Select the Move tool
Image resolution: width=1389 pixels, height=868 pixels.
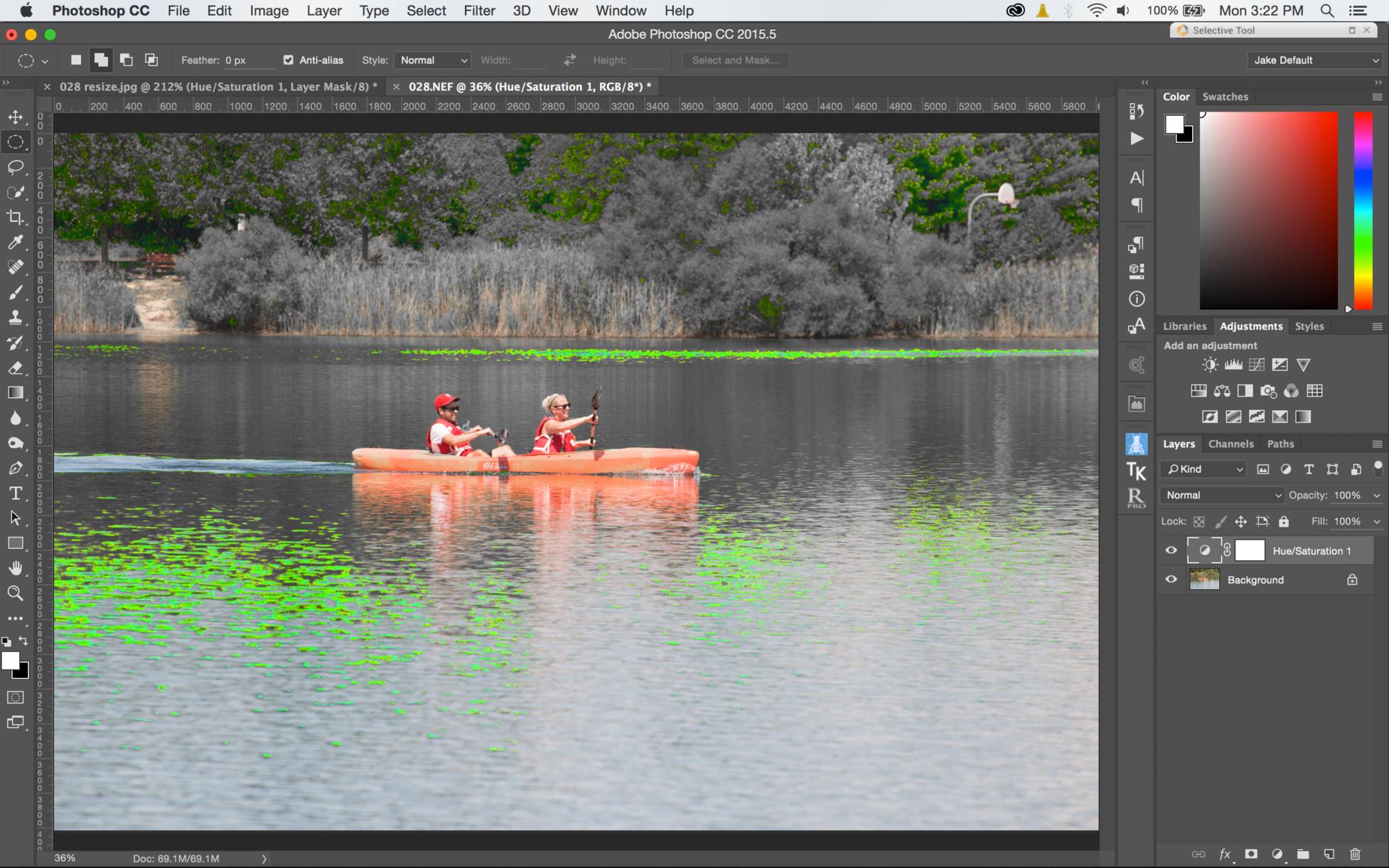16,117
